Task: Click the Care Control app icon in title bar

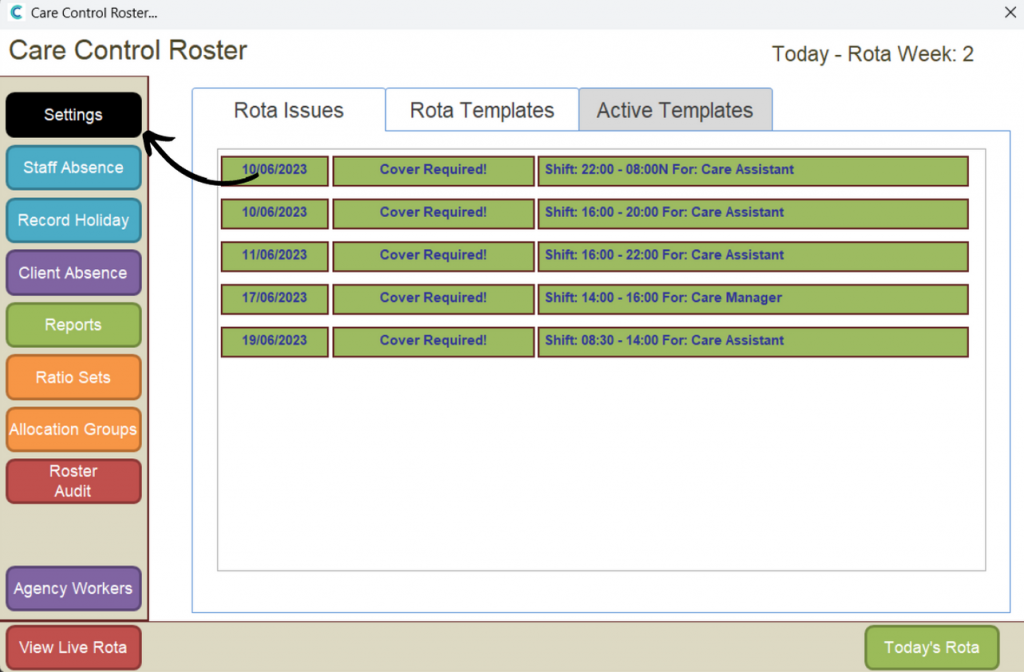Action: click(x=16, y=12)
